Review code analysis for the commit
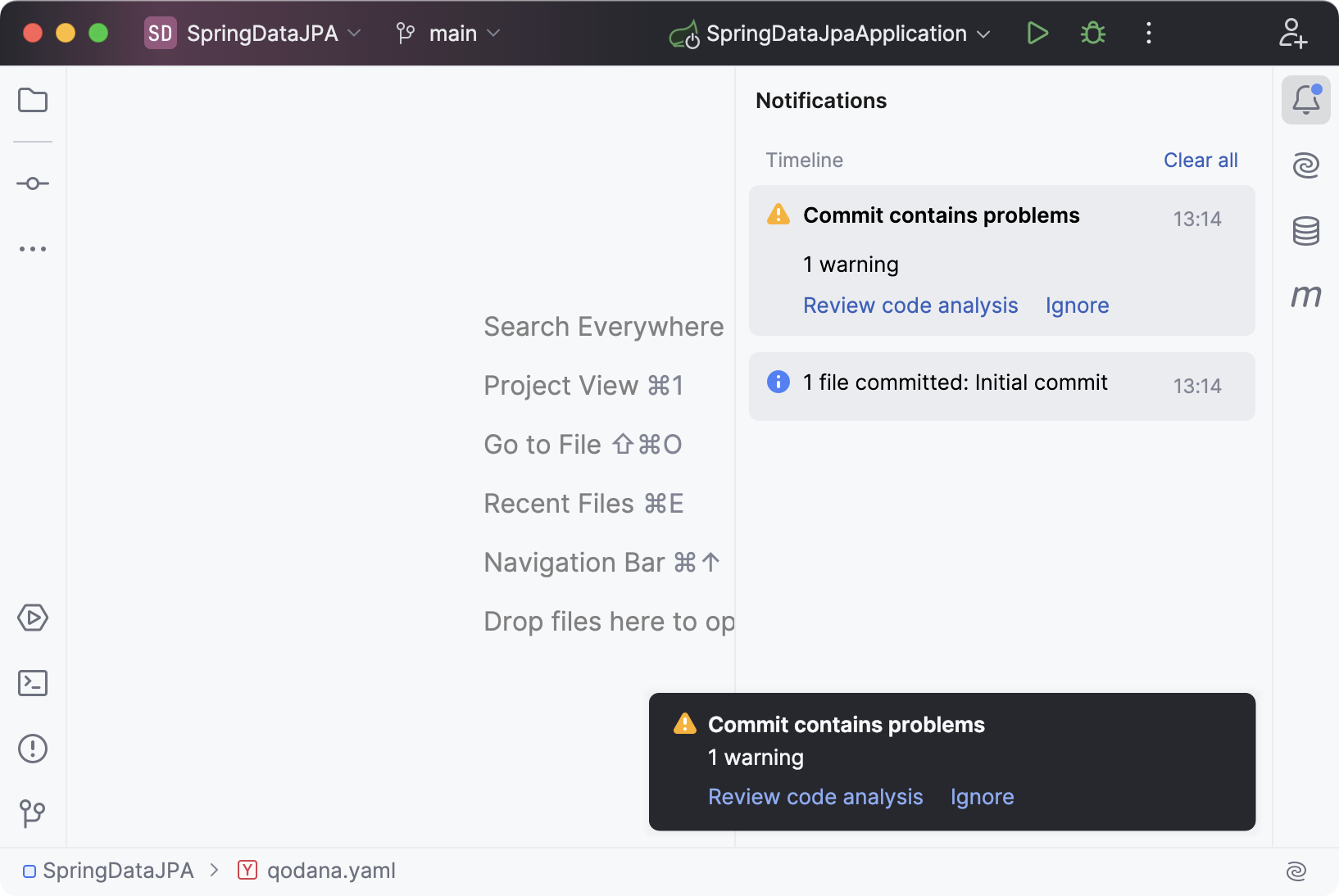Image resolution: width=1339 pixels, height=896 pixels. (x=910, y=305)
